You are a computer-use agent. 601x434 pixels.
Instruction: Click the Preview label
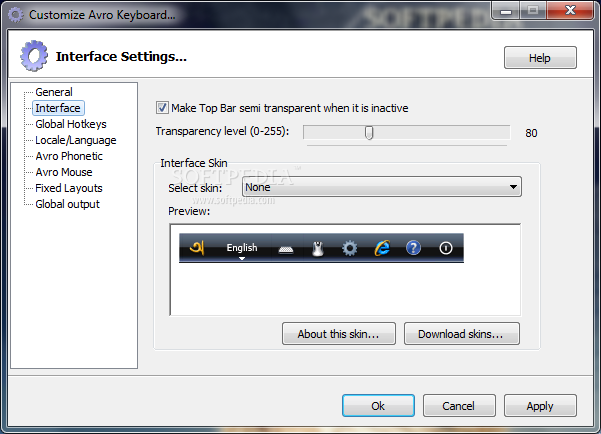[x=189, y=211]
